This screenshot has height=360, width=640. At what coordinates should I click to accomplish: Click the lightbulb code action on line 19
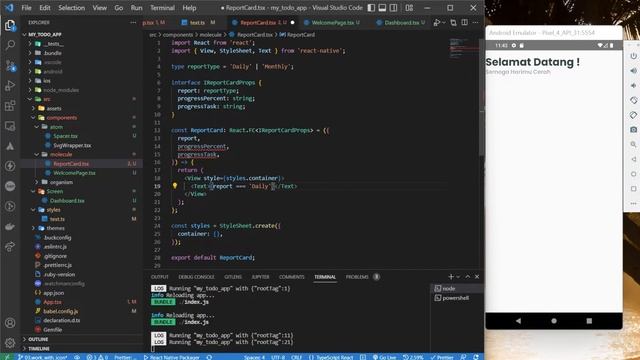click(x=175, y=186)
